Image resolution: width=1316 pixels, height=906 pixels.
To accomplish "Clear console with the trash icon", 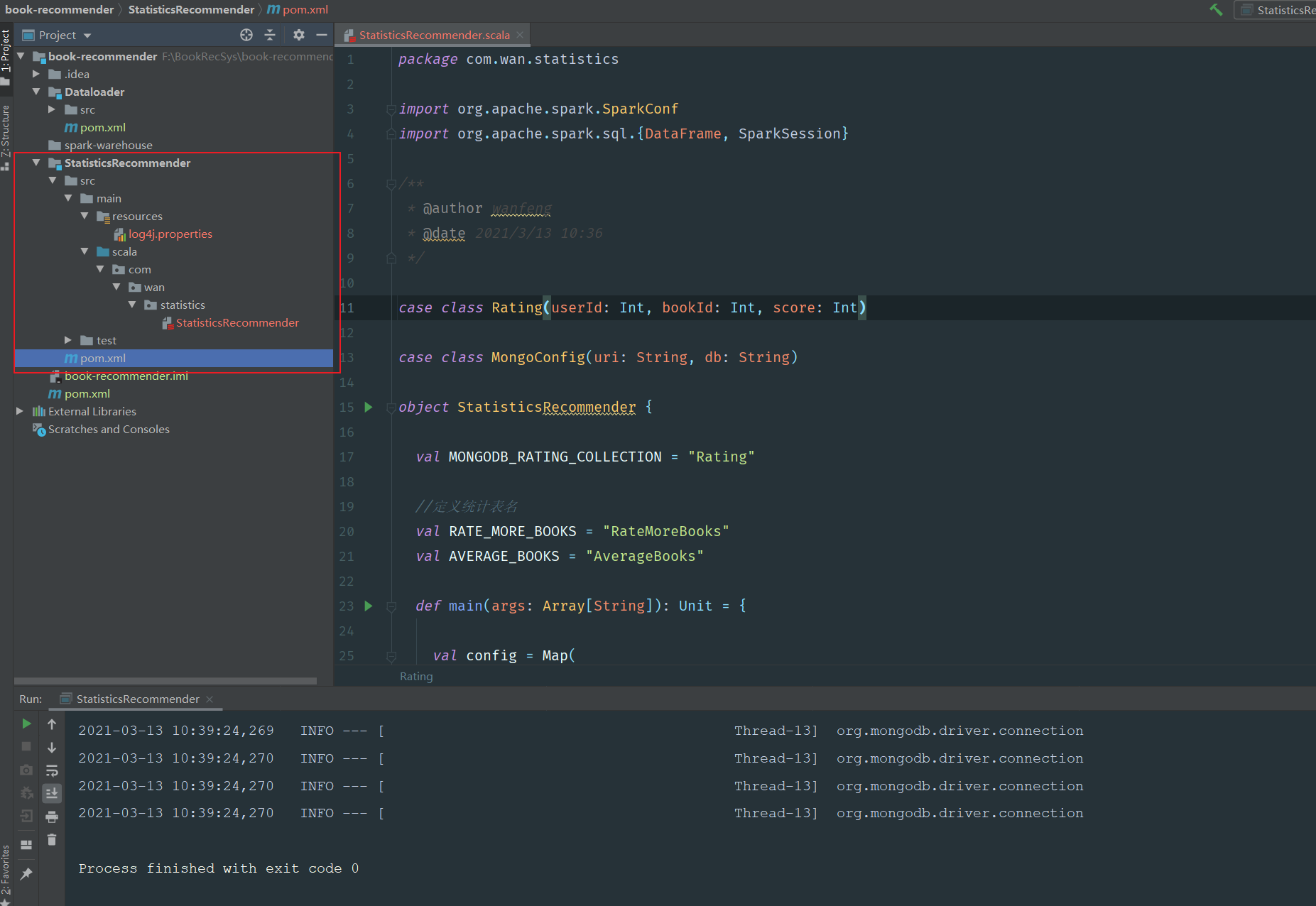I will 52,840.
